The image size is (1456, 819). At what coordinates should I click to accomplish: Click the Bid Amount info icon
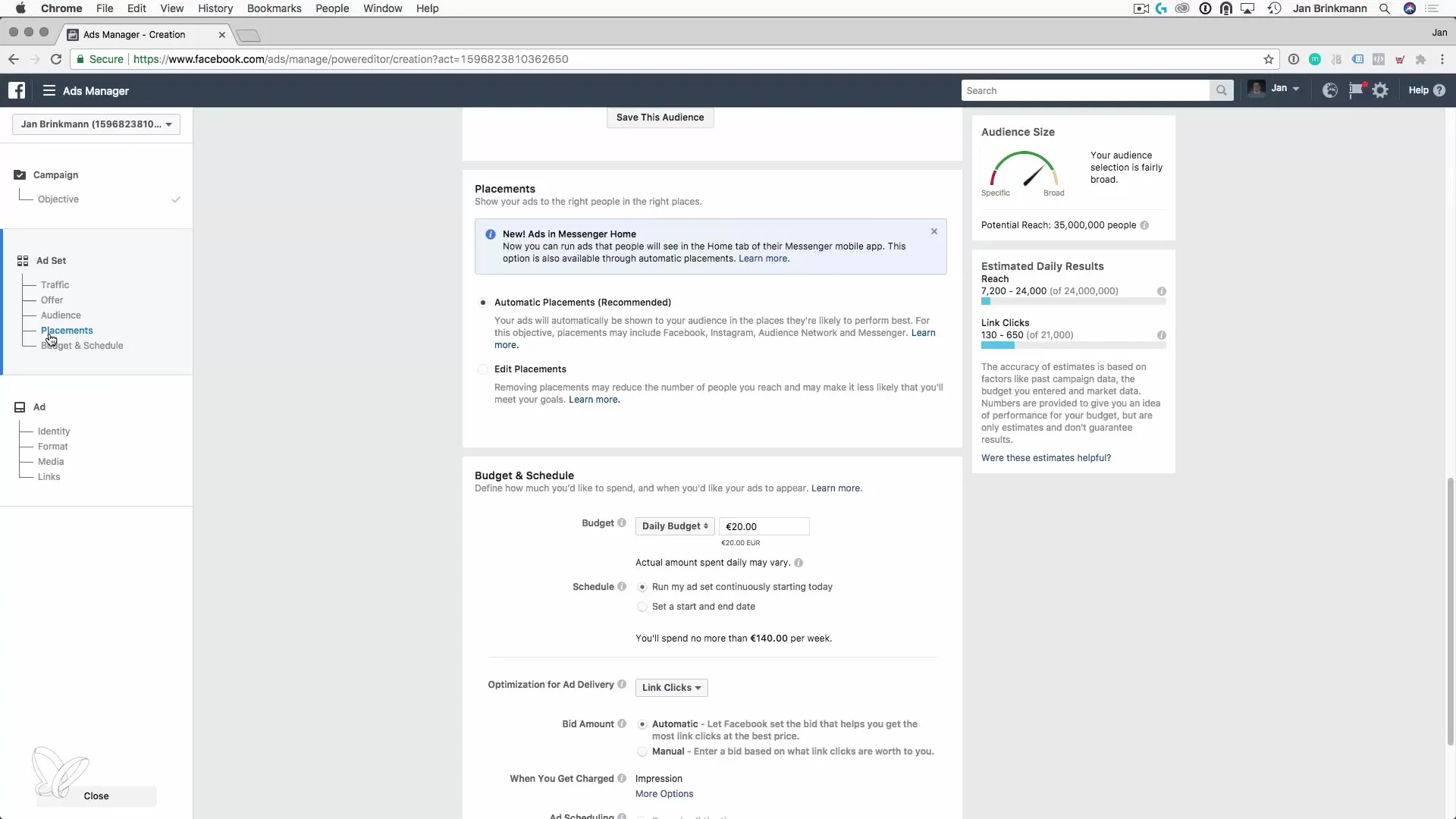[x=622, y=723]
